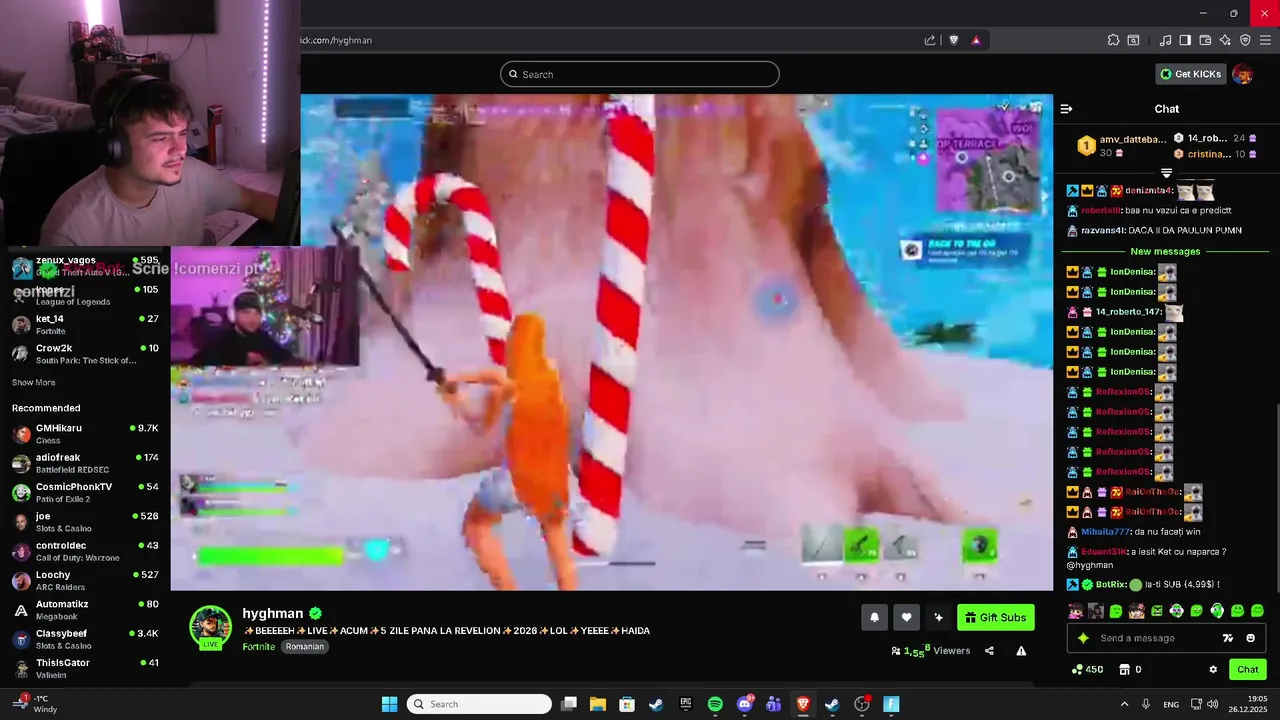The height and width of the screenshot is (720, 1280).
Task: Open the user profile avatar menu
Action: pyautogui.click(x=1242, y=74)
